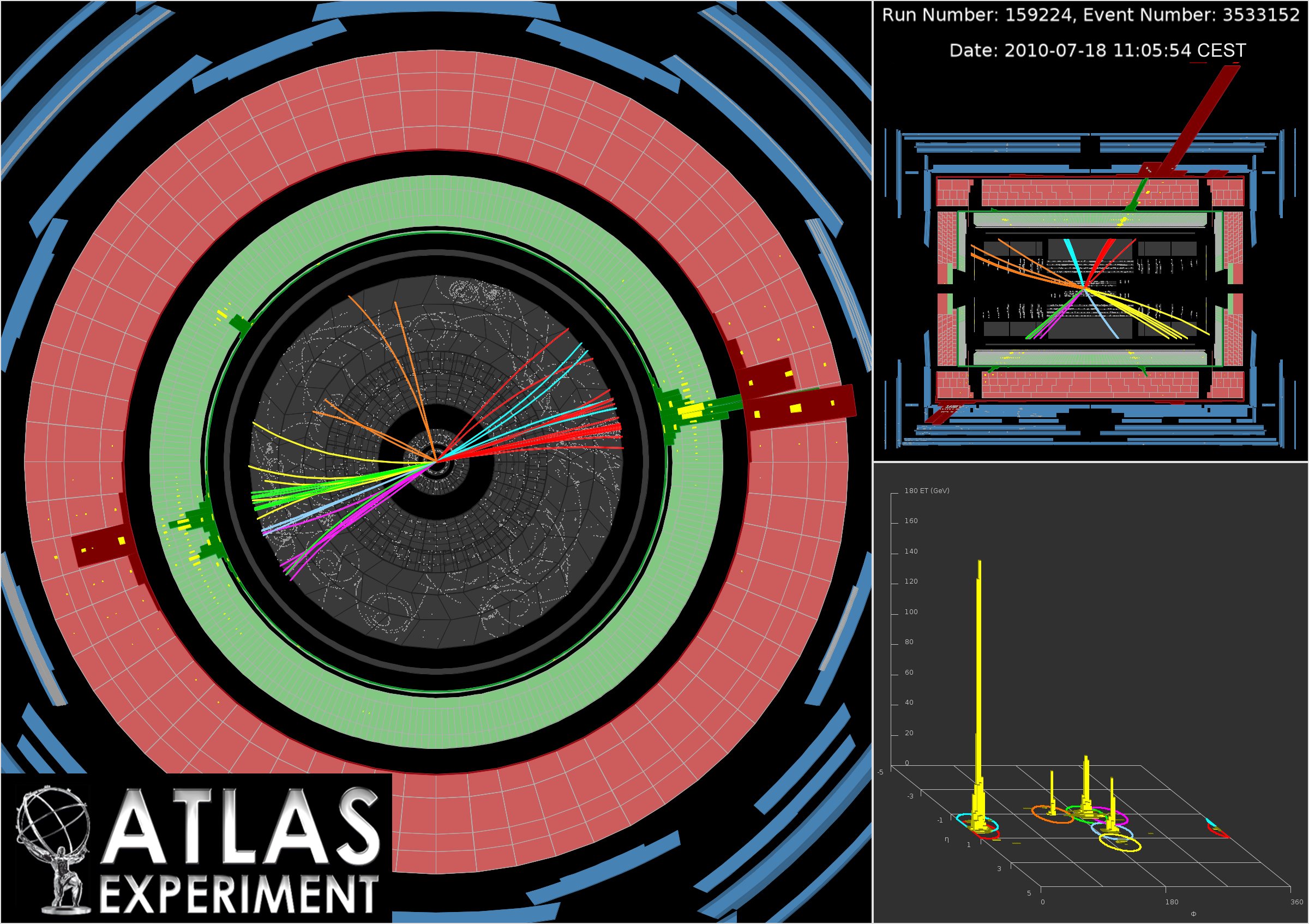Click the 180 ET (GeV) axis label

(927, 491)
